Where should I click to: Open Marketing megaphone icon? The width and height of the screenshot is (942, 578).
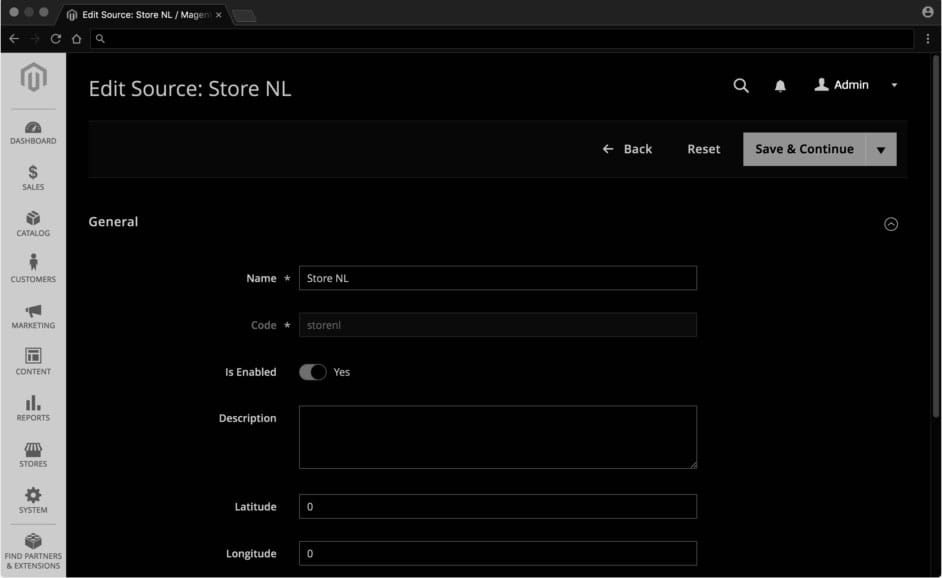[33, 316]
